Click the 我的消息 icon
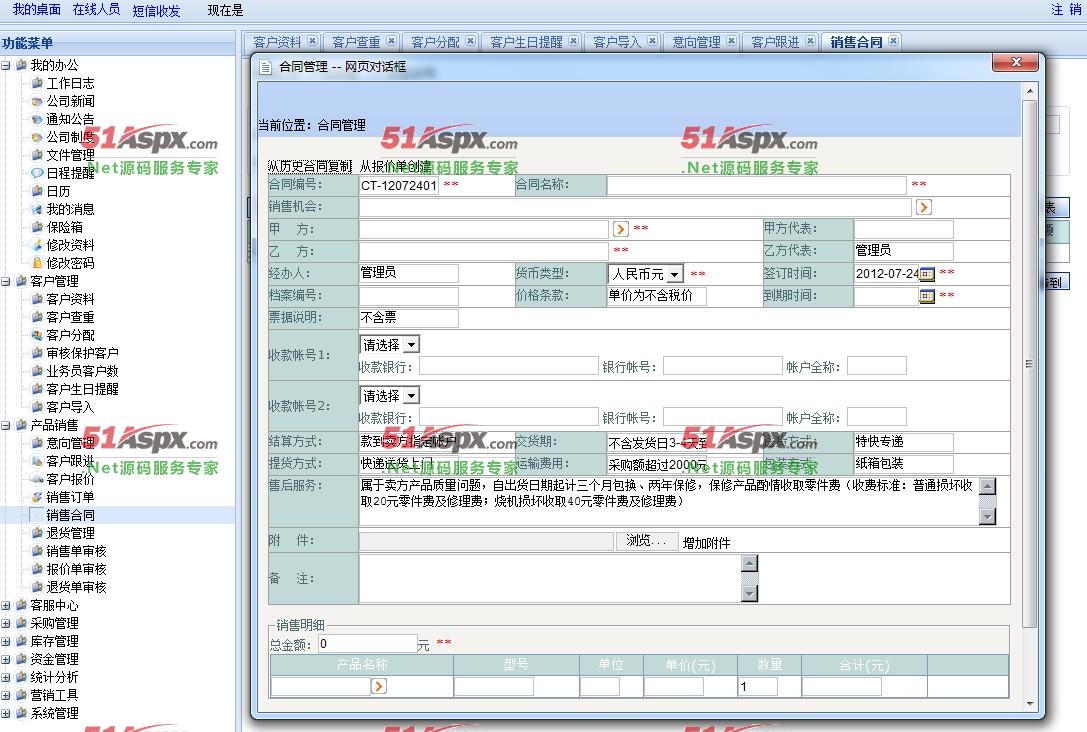Screen dimensions: 1087x732 click(37, 209)
